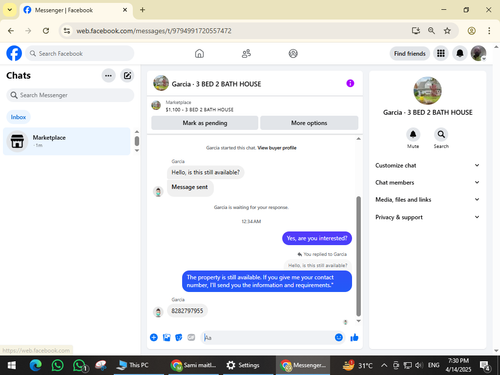Open Windows notification center icon
Image resolution: width=500 pixels, height=375 pixels.
484,366
